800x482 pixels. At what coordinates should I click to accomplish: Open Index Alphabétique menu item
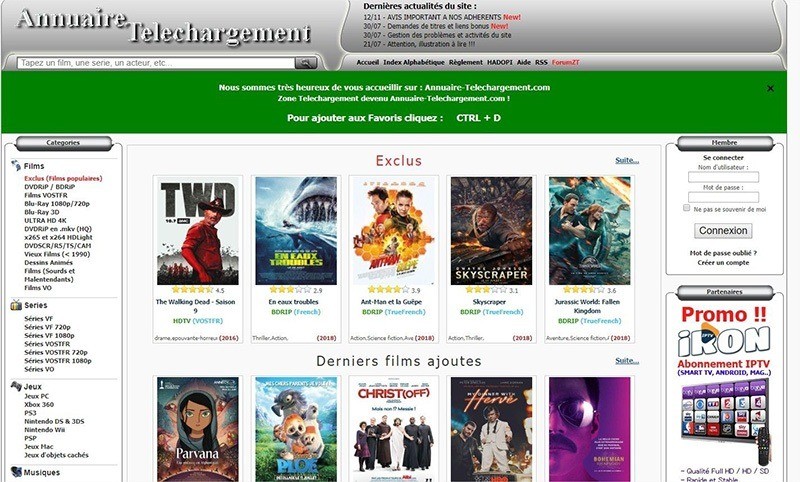[x=414, y=62]
